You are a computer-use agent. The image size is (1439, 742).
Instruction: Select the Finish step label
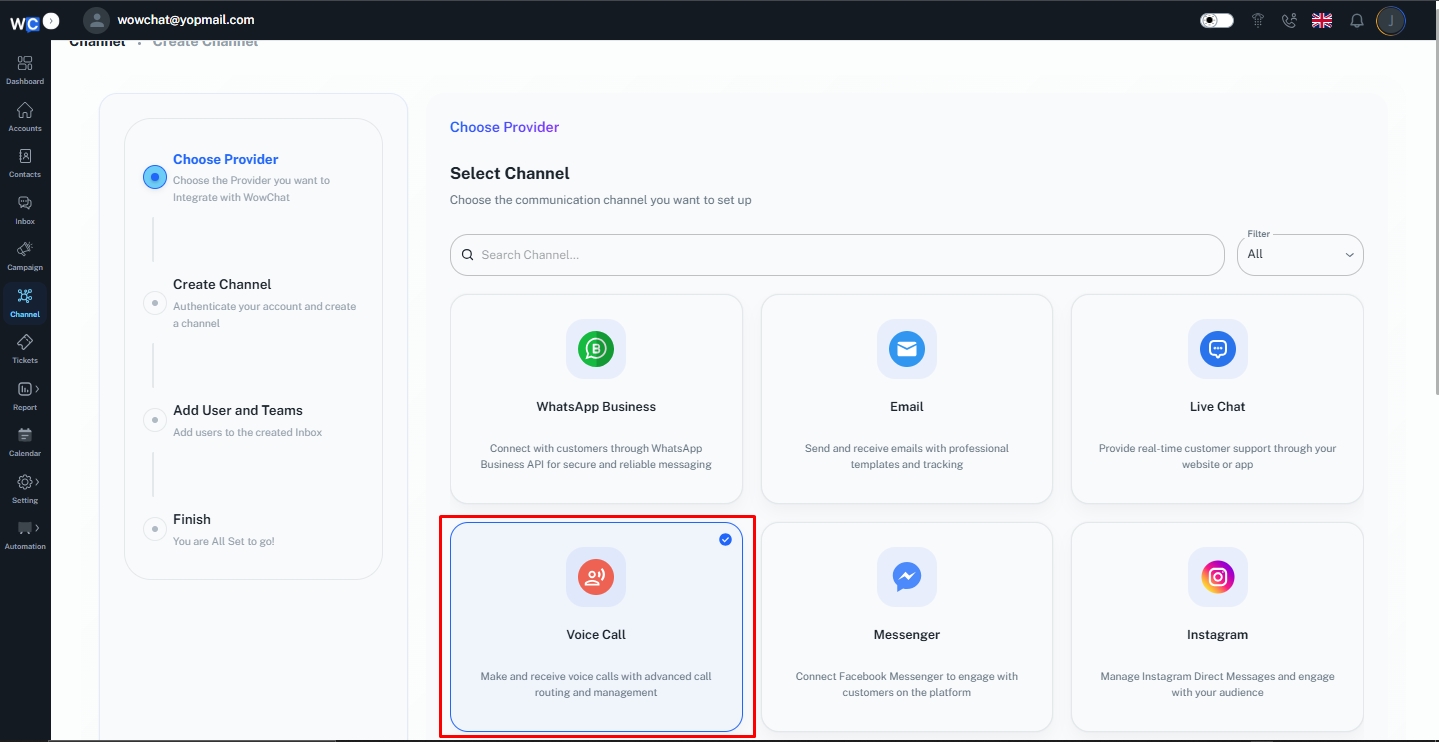point(192,520)
